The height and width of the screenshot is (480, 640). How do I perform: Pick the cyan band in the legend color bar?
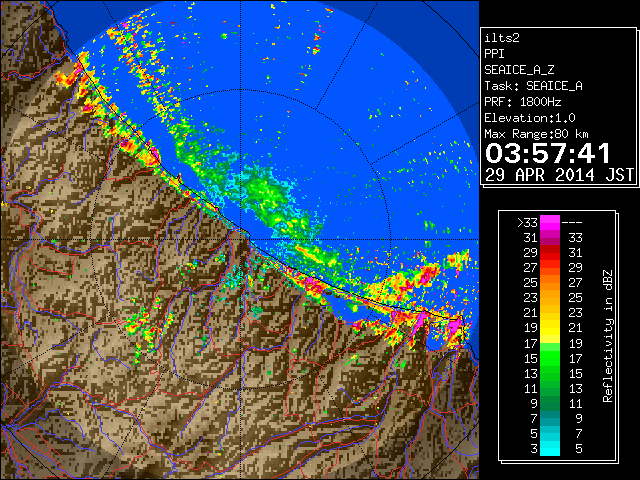(550, 448)
